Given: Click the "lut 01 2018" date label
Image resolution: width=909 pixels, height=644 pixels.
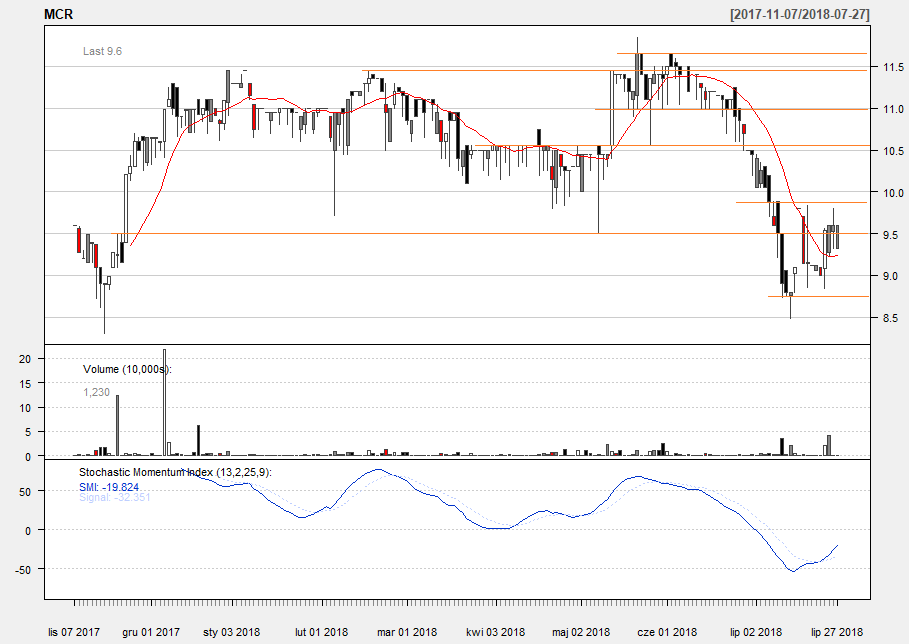Looking at the screenshot, I should 321,632.
